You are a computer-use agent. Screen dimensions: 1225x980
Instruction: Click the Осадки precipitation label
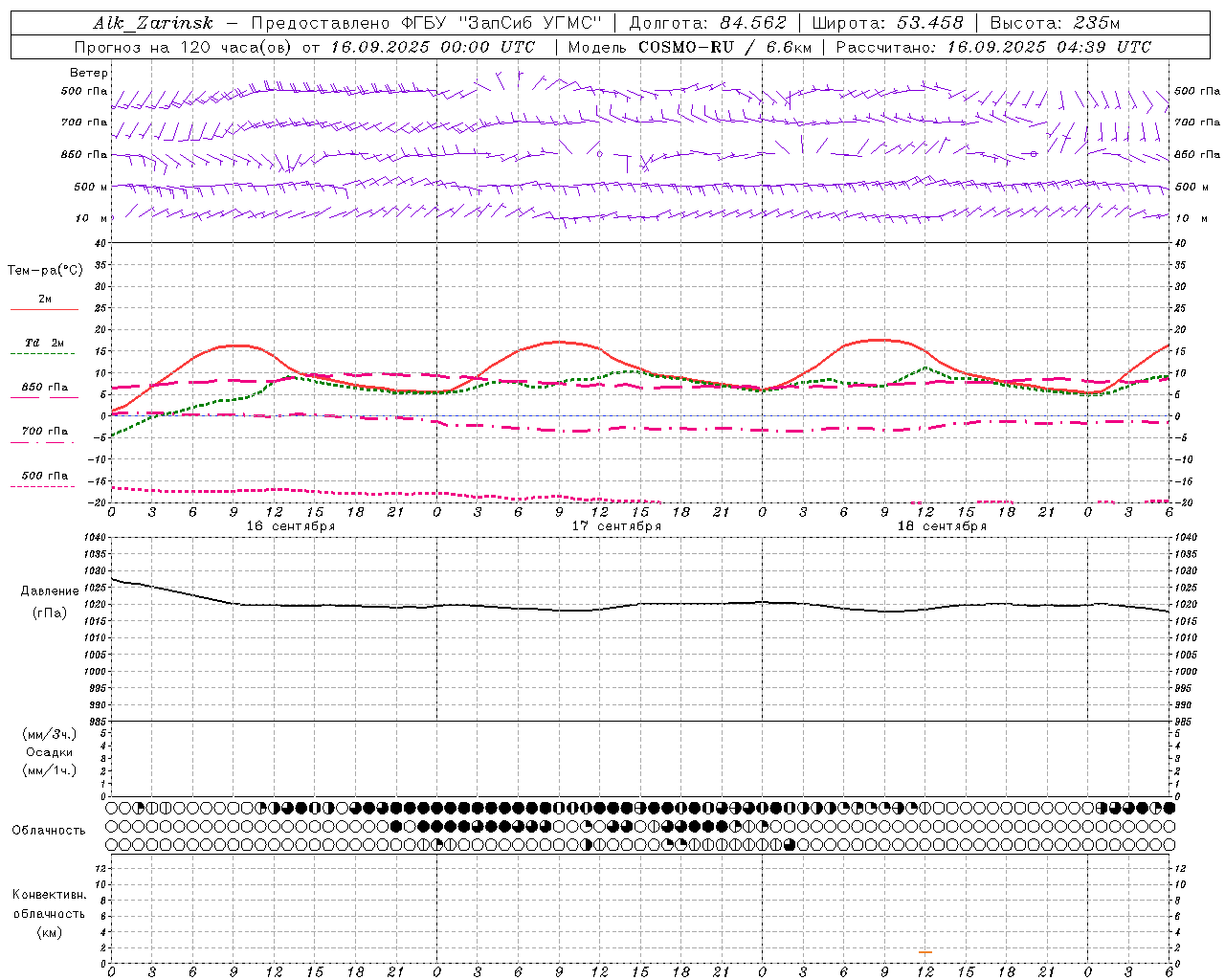tap(50, 752)
